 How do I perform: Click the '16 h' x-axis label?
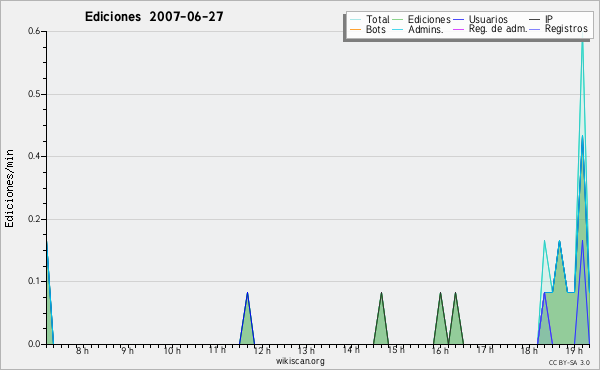[440, 350]
